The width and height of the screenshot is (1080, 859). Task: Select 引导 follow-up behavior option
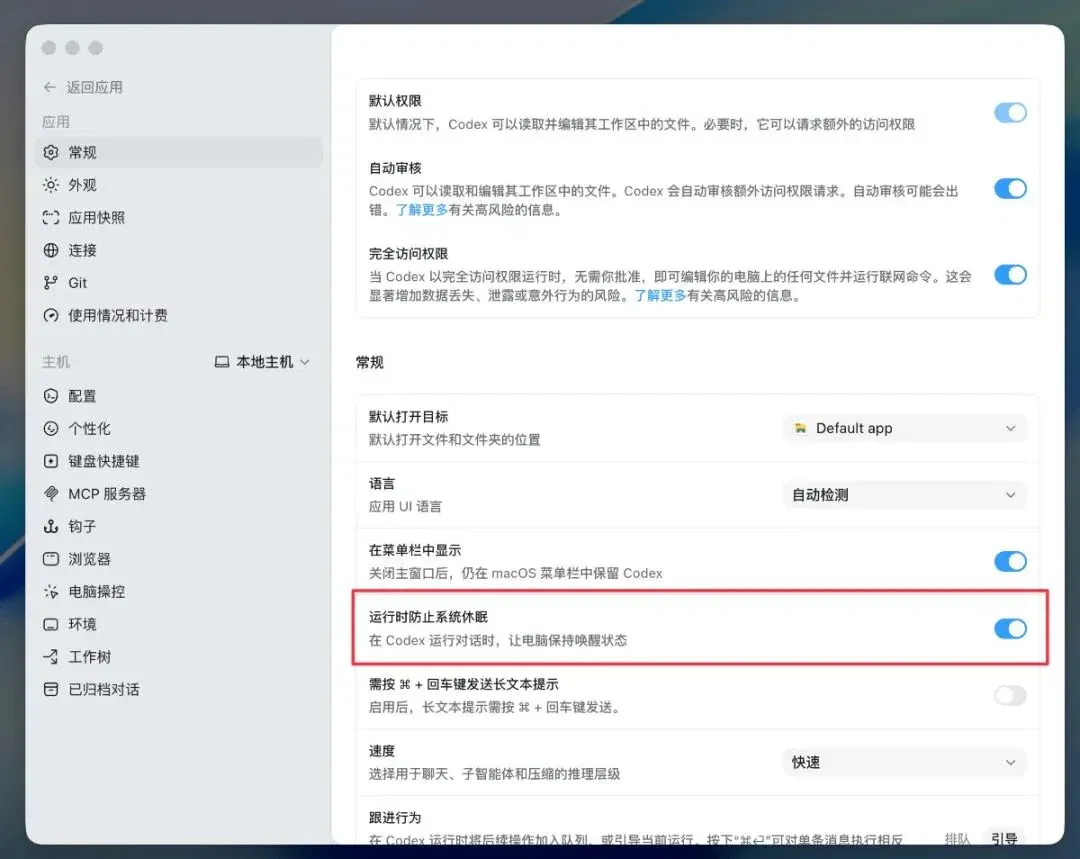[x=1004, y=838]
